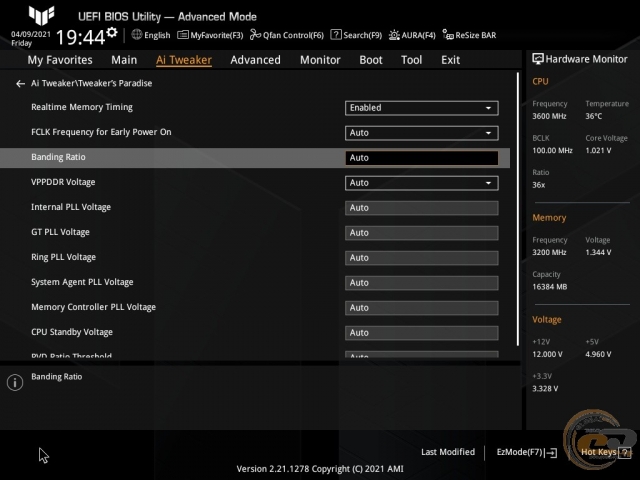Open Search(F9)
This screenshot has width=640, height=480.
click(356, 36)
